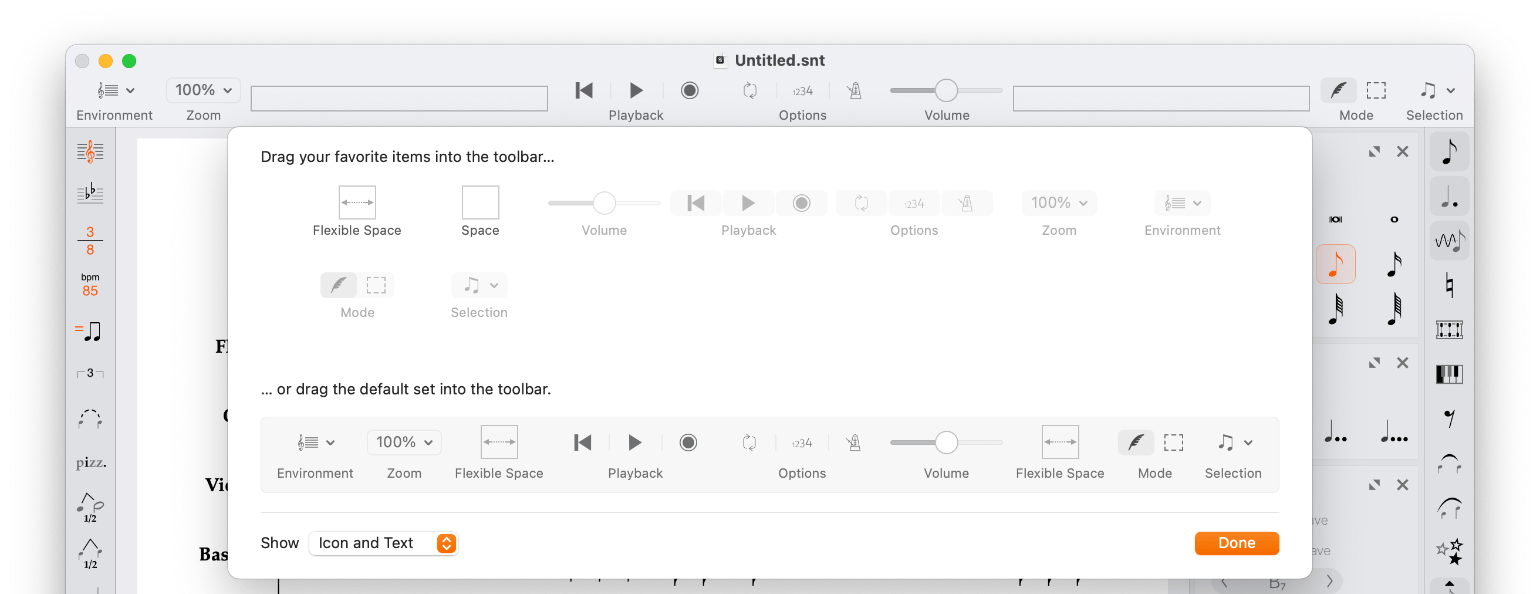This screenshot has height=594, width=1540.
Task: Click Playback group in the default set strip
Action: tap(635, 442)
